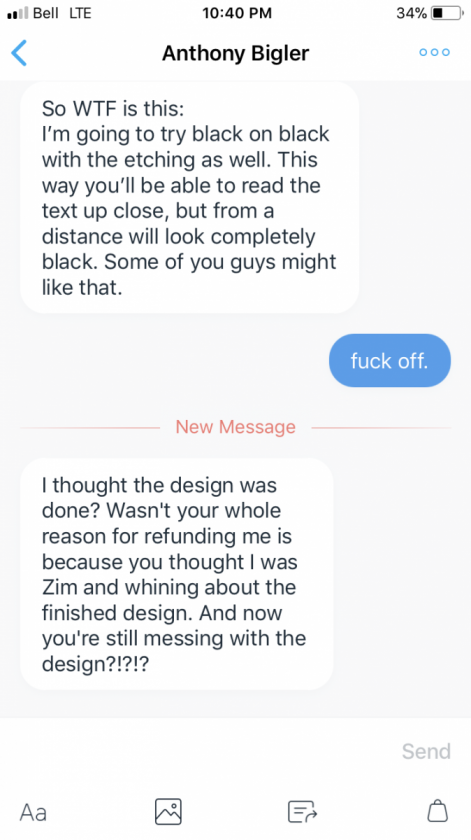The width and height of the screenshot is (471, 840).
Task: Select the 'So WTF is this' message bubble
Action: 190,198
